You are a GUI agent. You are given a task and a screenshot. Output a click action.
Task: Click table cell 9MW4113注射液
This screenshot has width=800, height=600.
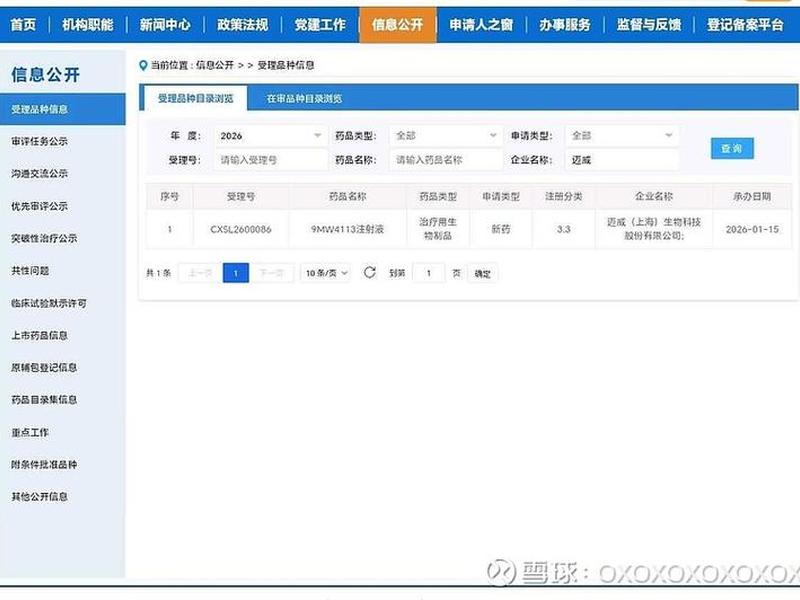point(347,230)
